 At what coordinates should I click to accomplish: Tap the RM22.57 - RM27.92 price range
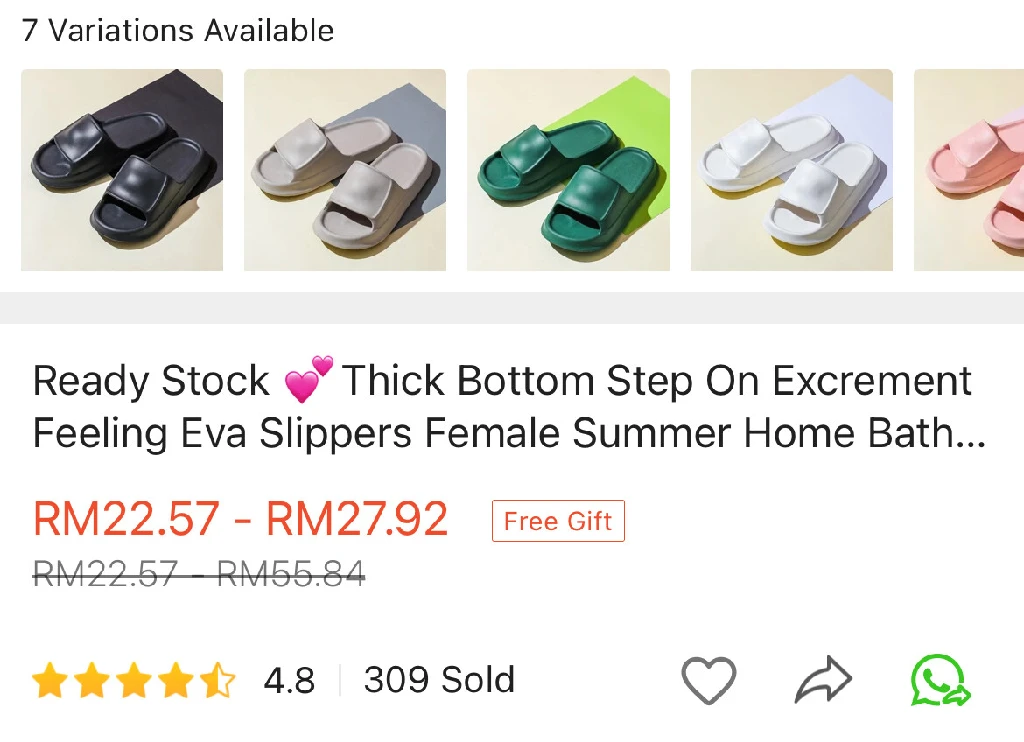tap(240, 519)
